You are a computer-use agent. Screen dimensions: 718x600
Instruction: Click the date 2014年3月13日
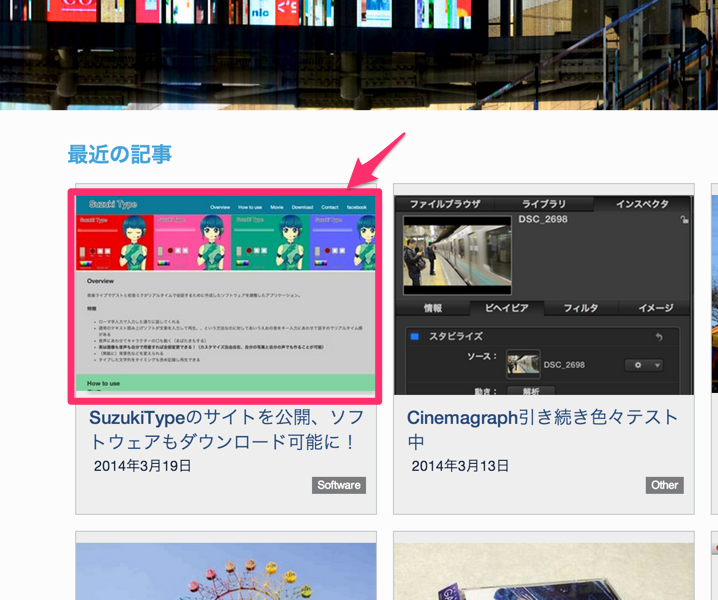460,466
